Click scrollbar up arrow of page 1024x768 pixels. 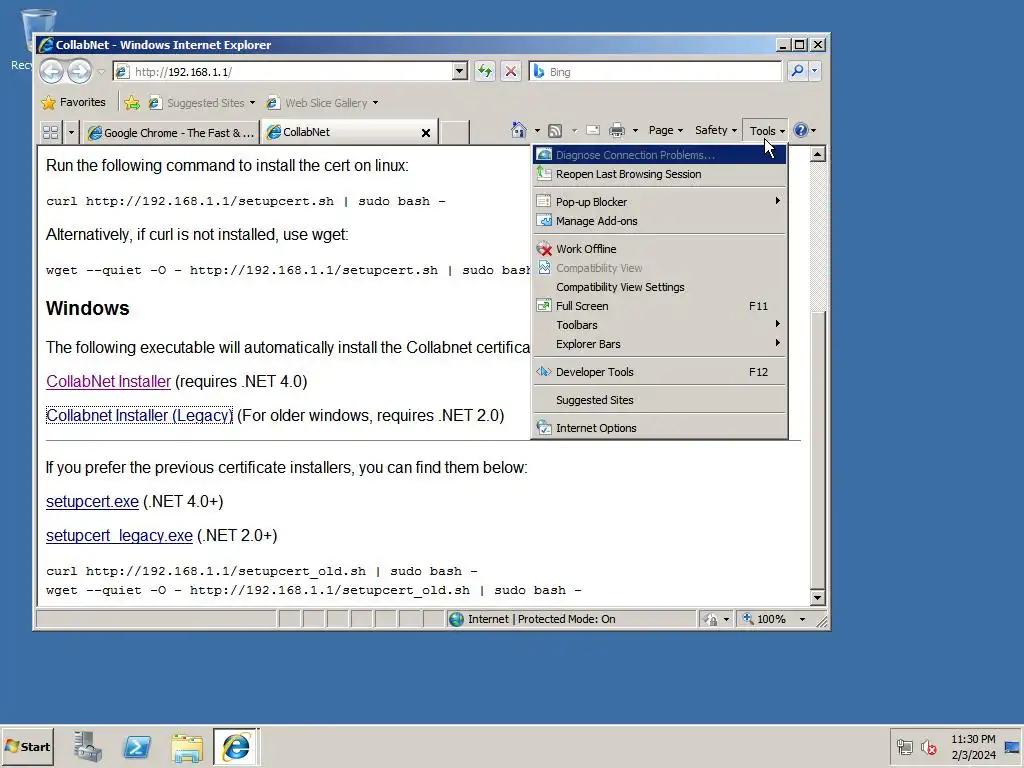coord(817,154)
